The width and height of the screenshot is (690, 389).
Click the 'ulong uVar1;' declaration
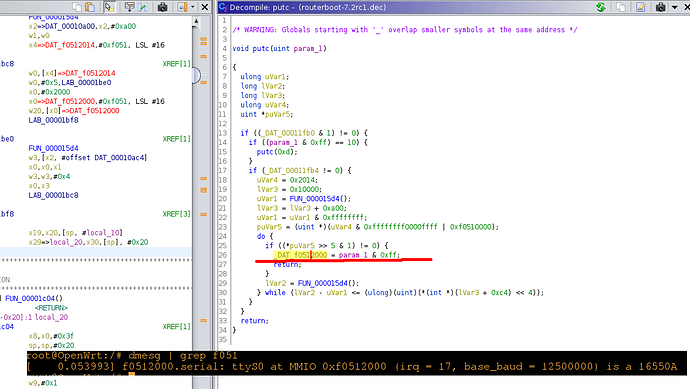[264, 77]
